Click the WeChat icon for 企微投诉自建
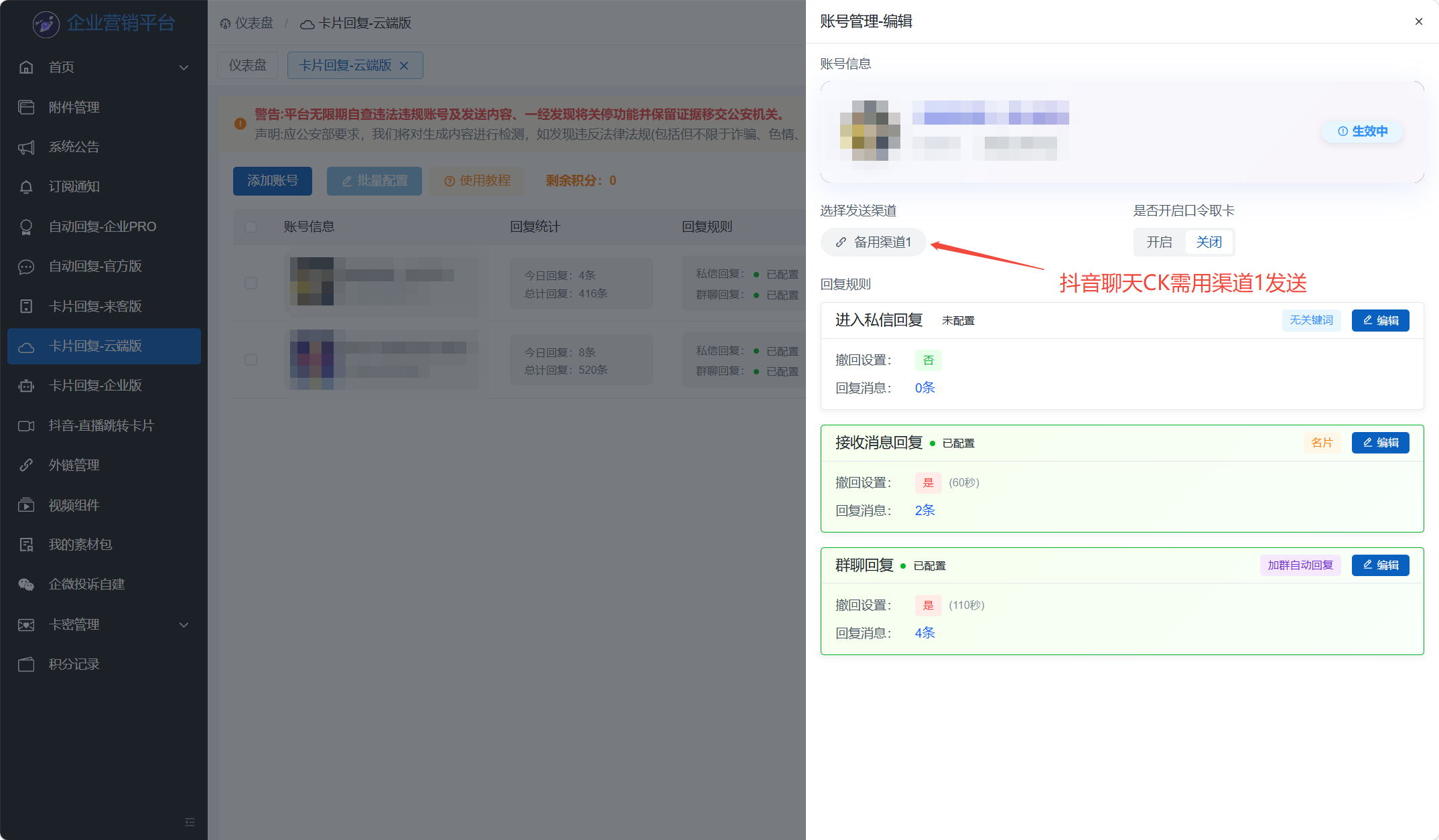Screen dimensions: 1439x840 coord(26,584)
